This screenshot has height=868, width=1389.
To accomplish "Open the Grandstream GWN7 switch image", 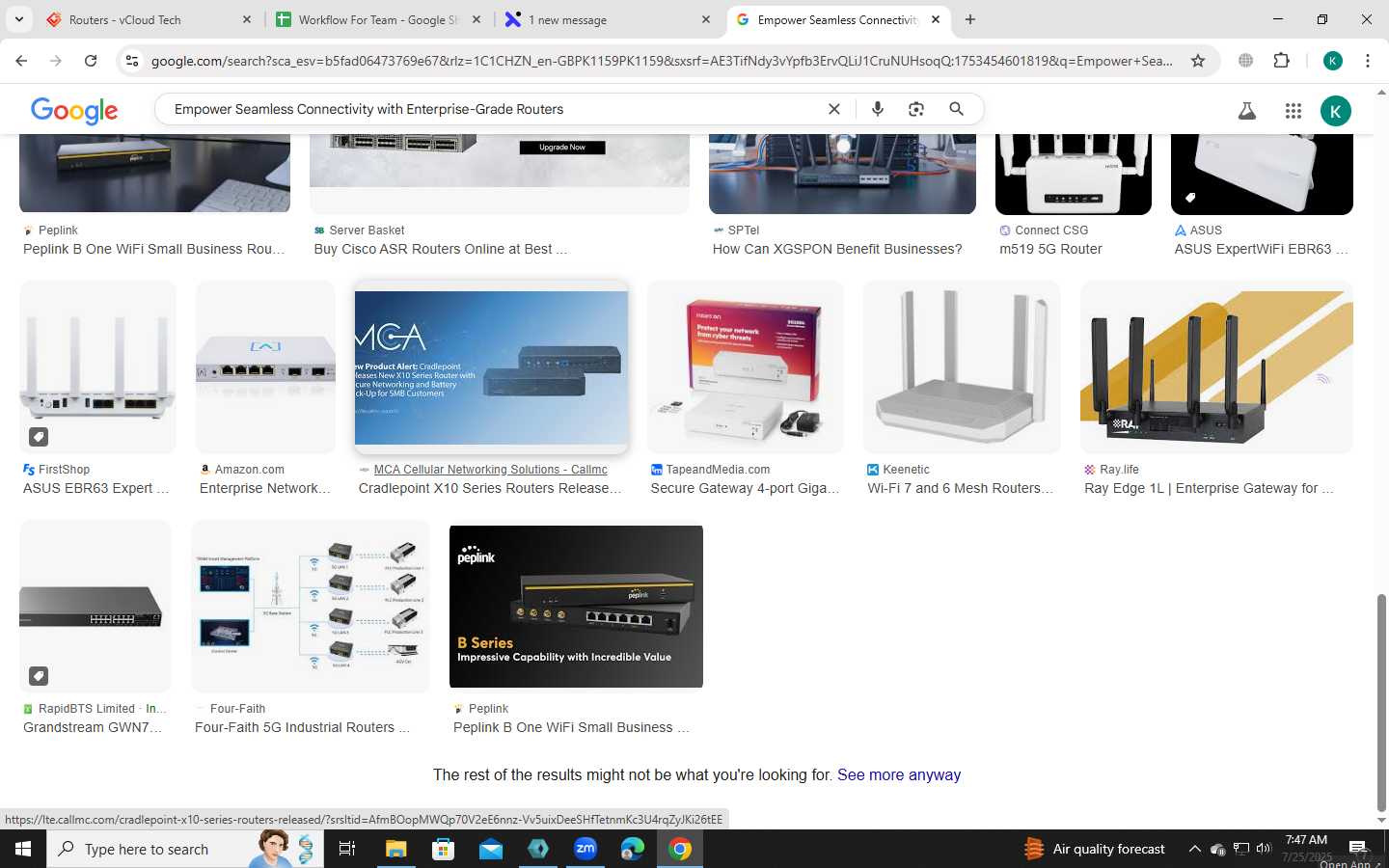I will point(95,606).
